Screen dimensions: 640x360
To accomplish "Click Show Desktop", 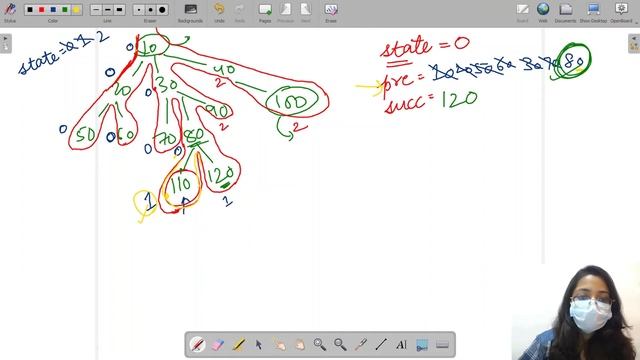I will 593,12.
